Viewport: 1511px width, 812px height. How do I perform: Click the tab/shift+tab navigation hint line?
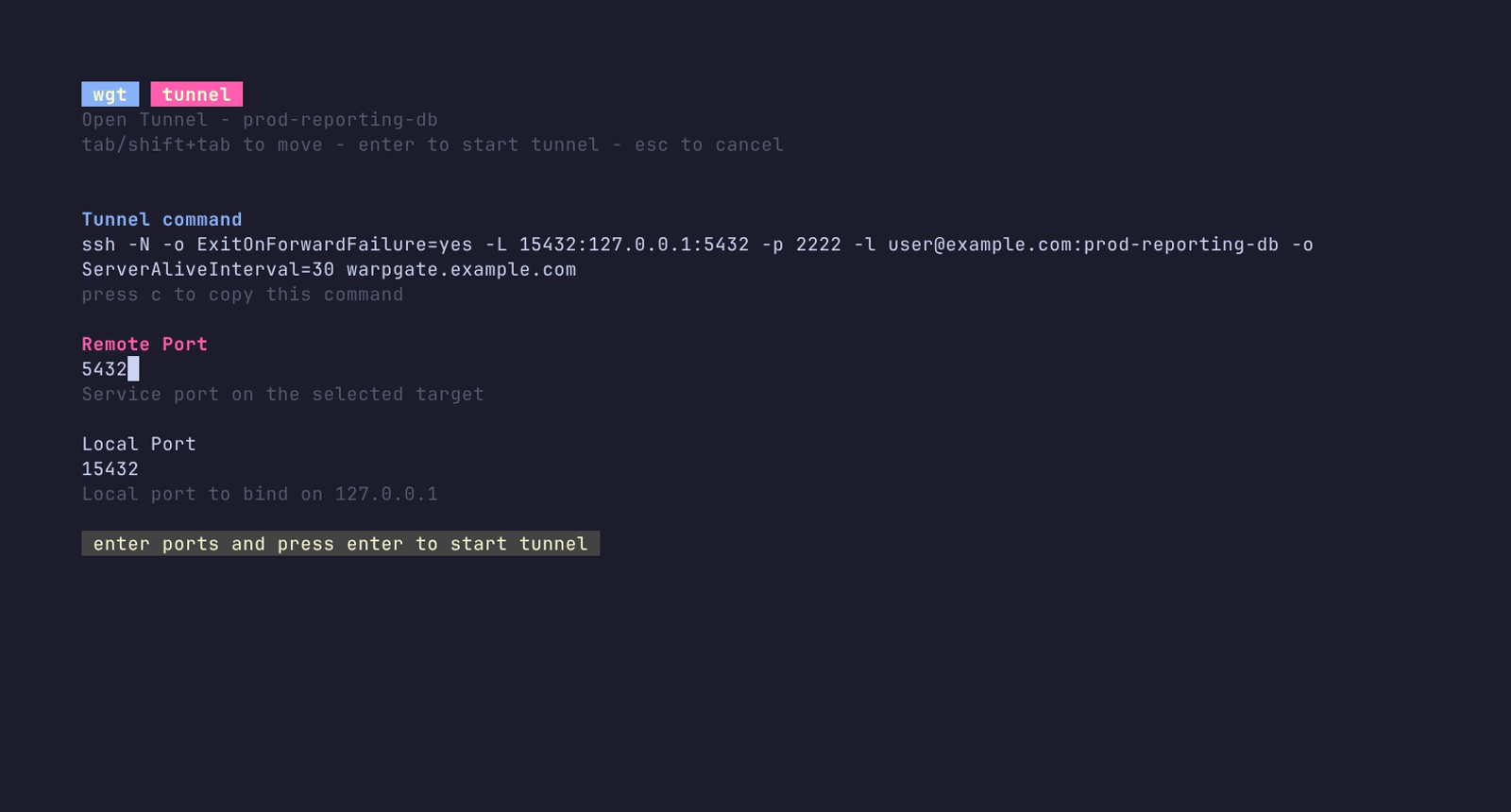[433, 144]
